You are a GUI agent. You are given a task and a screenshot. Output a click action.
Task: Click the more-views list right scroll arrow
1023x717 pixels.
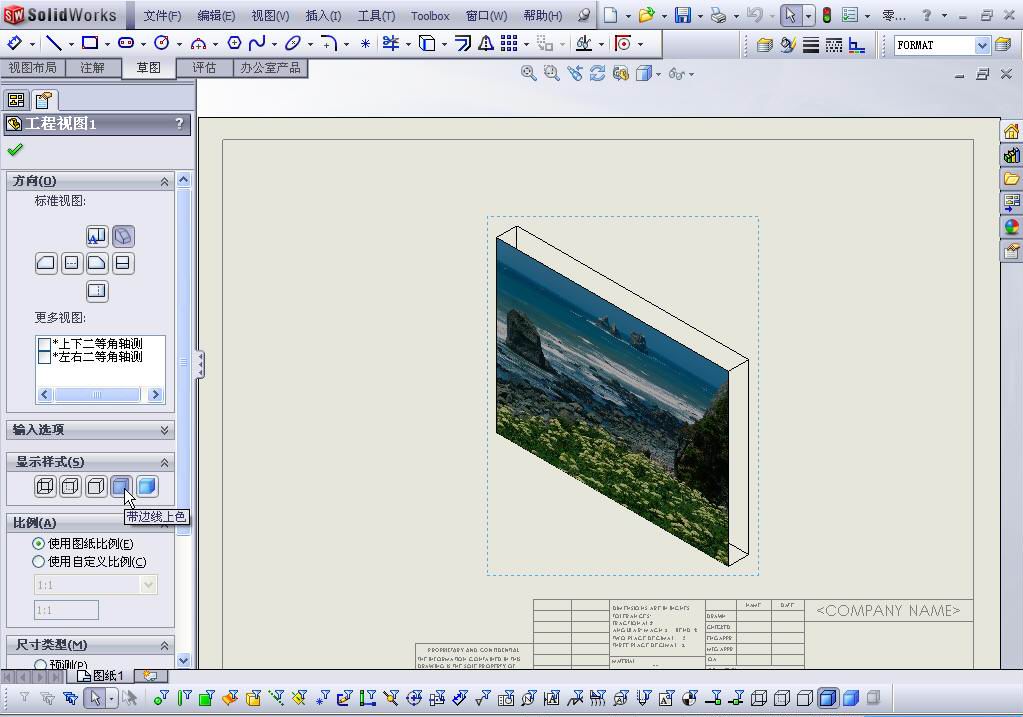click(155, 394)
